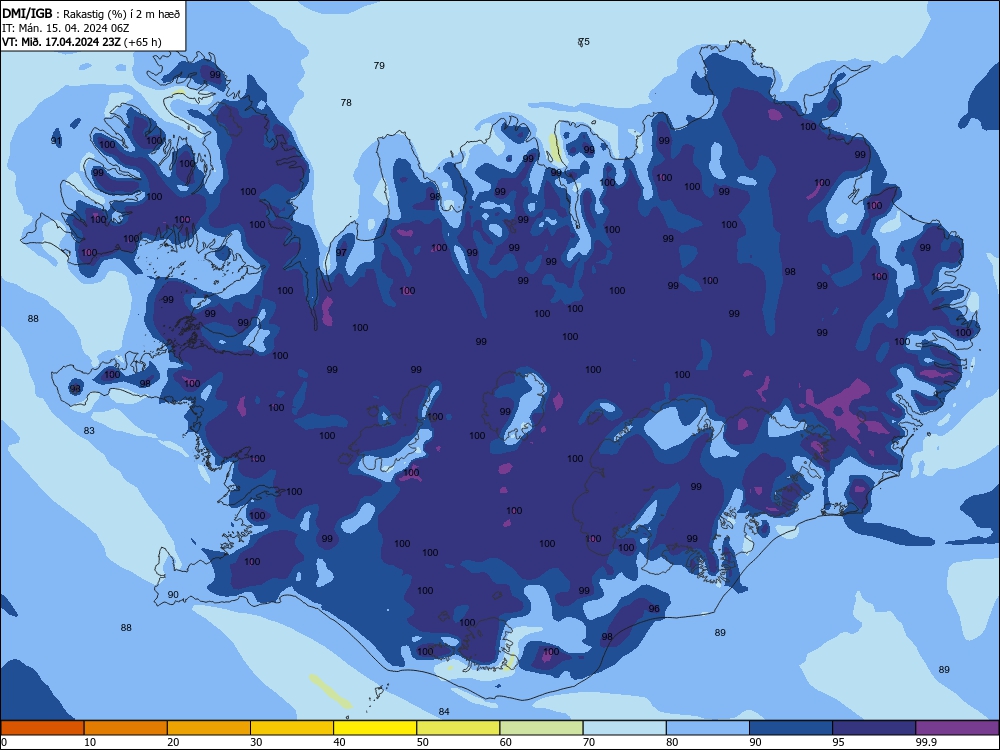Click the pale blue 70–80 legend swatch
Viewport: 1000px width, 750px height.
click(624, 728)
